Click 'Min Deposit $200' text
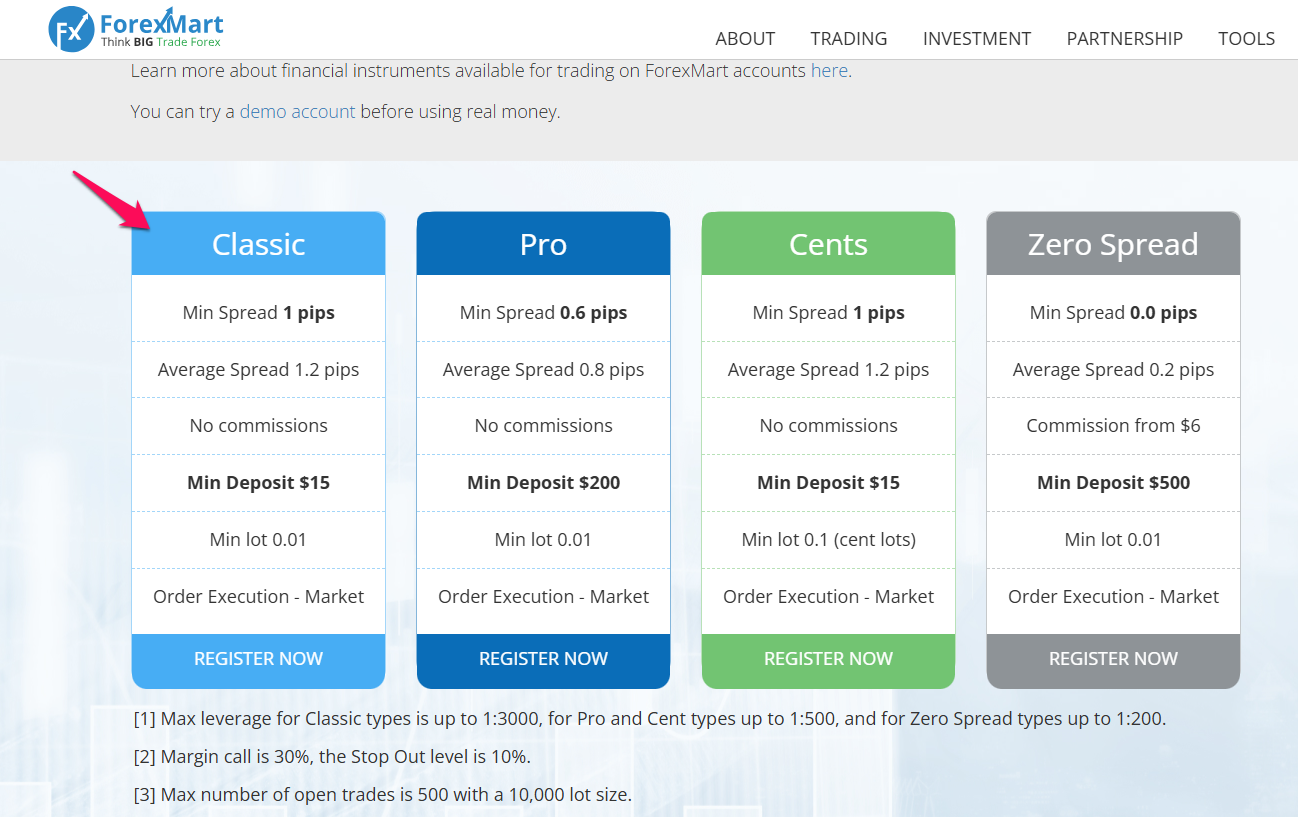The width and height of the screenshot is (1298, 817). click(543, 483)
